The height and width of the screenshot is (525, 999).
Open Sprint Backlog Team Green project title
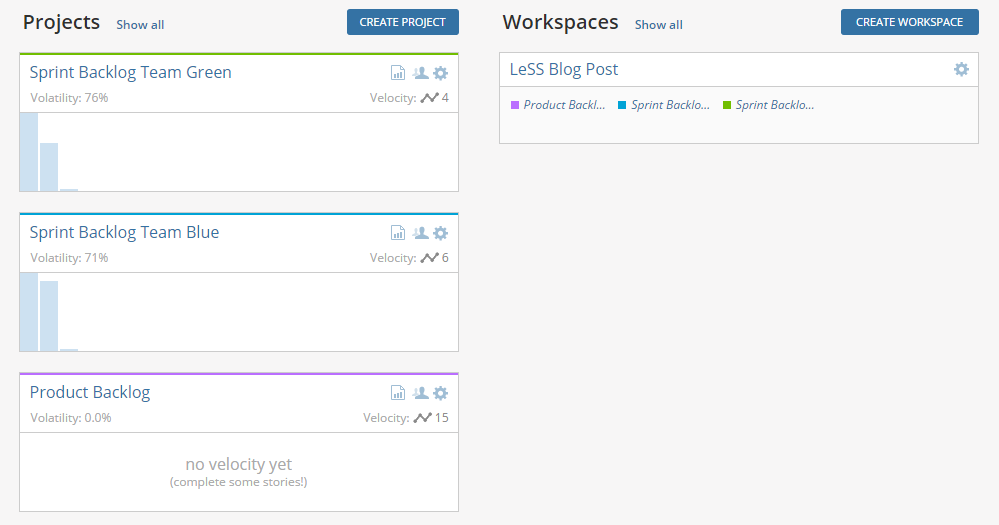point(131,73)
